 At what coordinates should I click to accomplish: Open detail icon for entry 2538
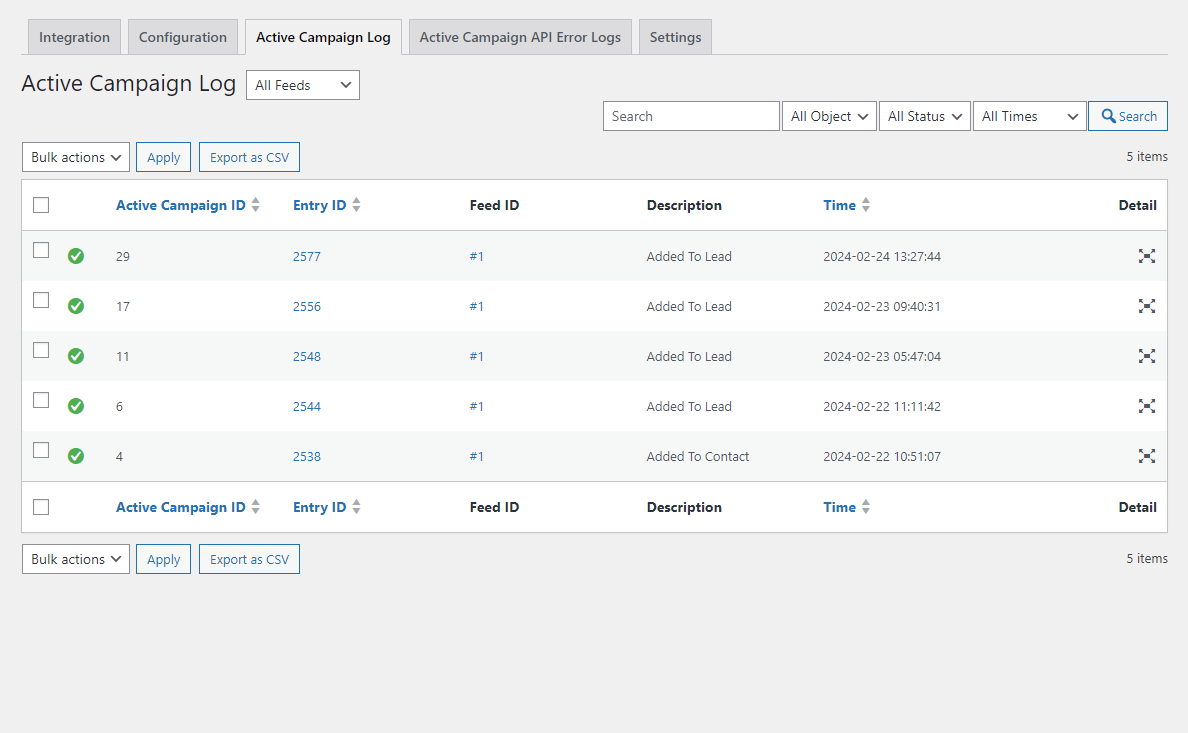point(1146,456)
